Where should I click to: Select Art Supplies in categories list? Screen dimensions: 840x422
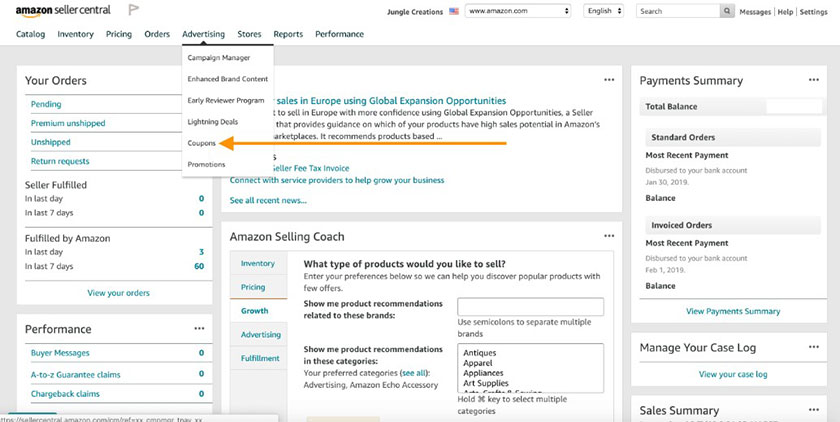pos(486,383)
